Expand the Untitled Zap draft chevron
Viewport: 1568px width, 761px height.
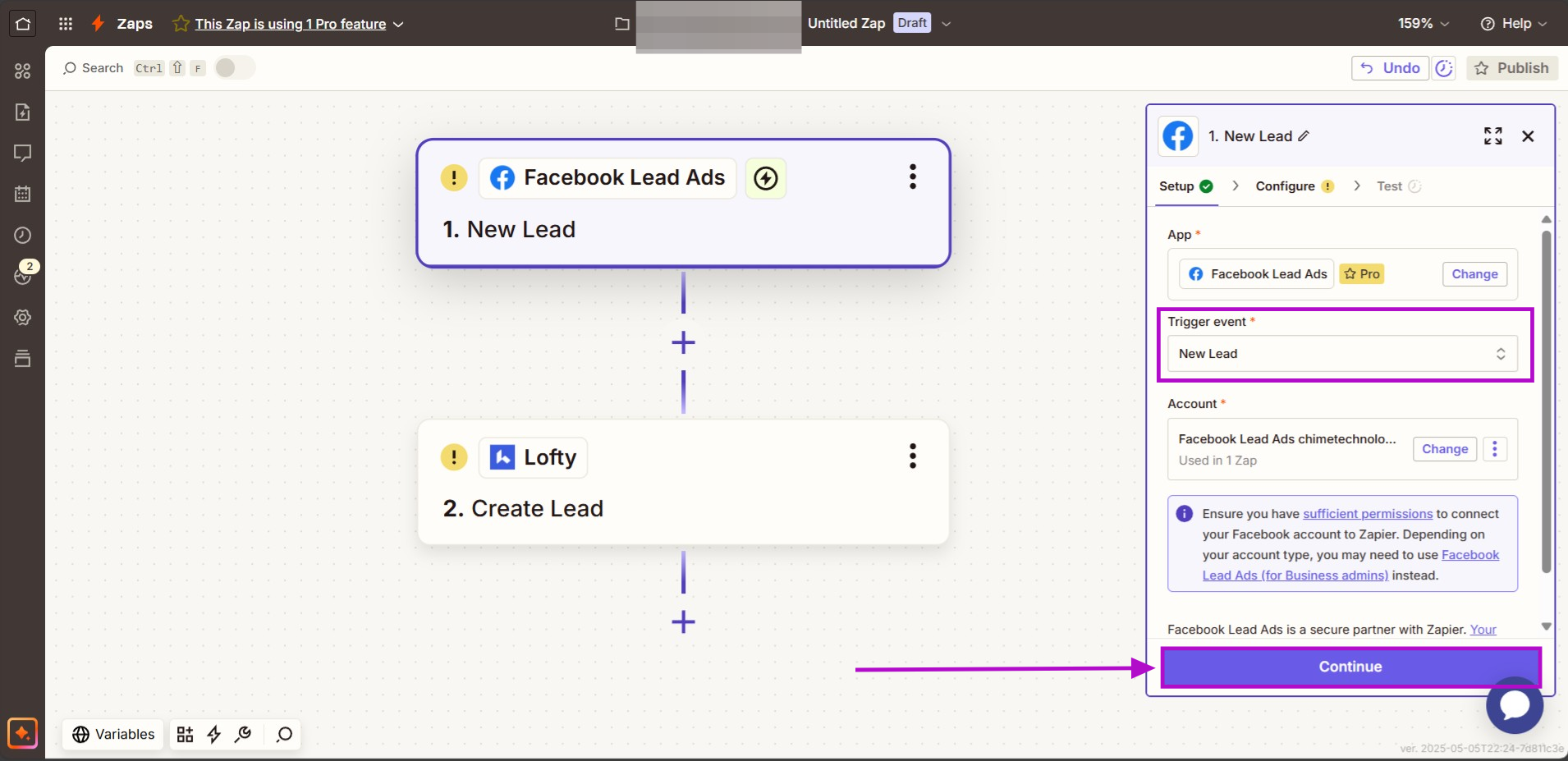(946, 24)
